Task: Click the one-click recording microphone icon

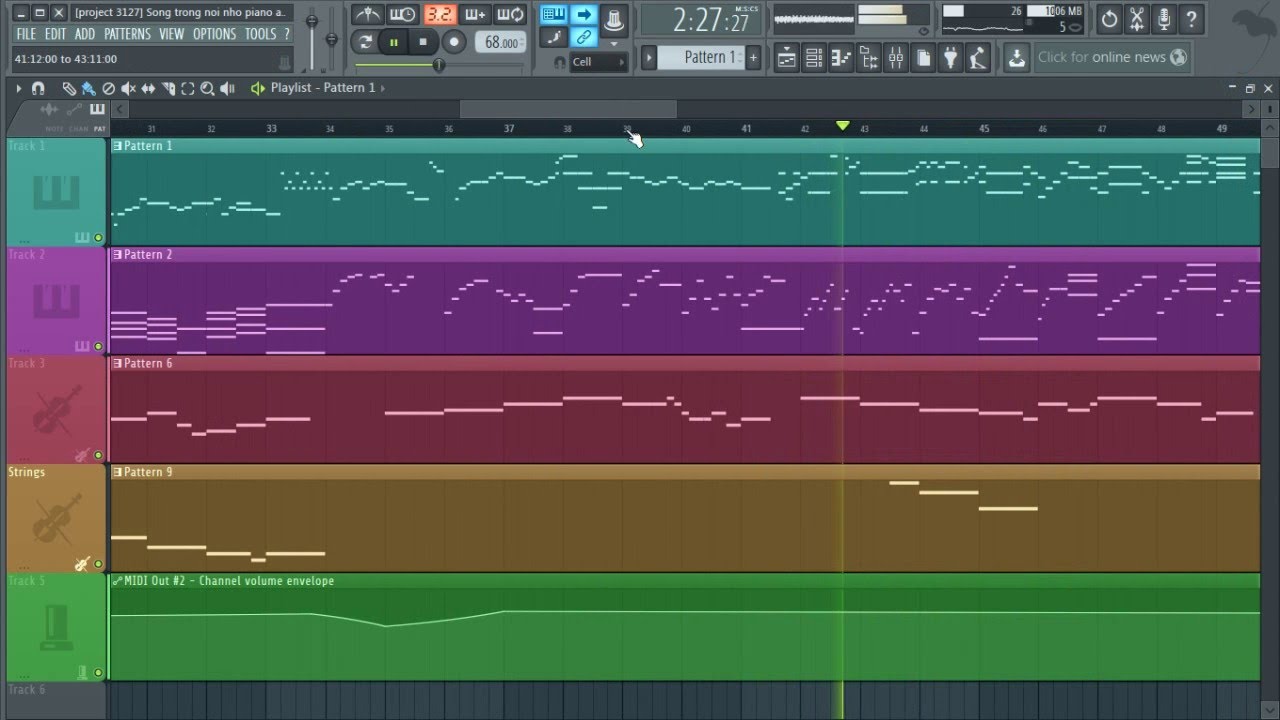Action: point(1164,19)
